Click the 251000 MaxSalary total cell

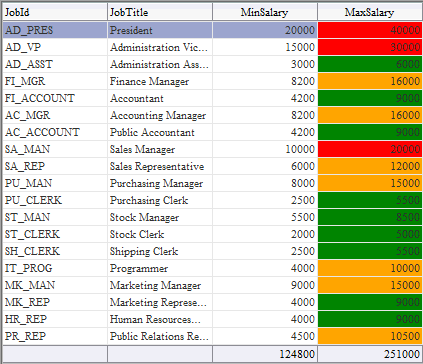click(x=370, y=354)
